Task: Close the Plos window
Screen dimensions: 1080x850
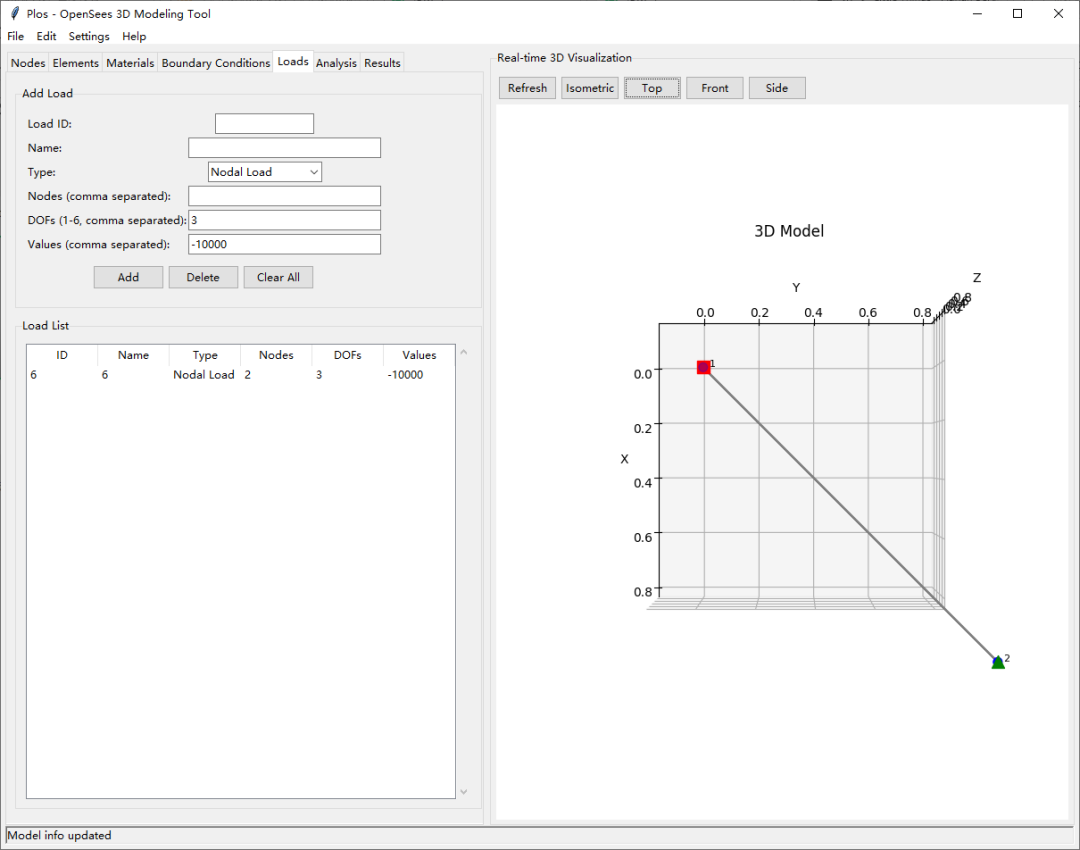Action: click(1058, 14)
